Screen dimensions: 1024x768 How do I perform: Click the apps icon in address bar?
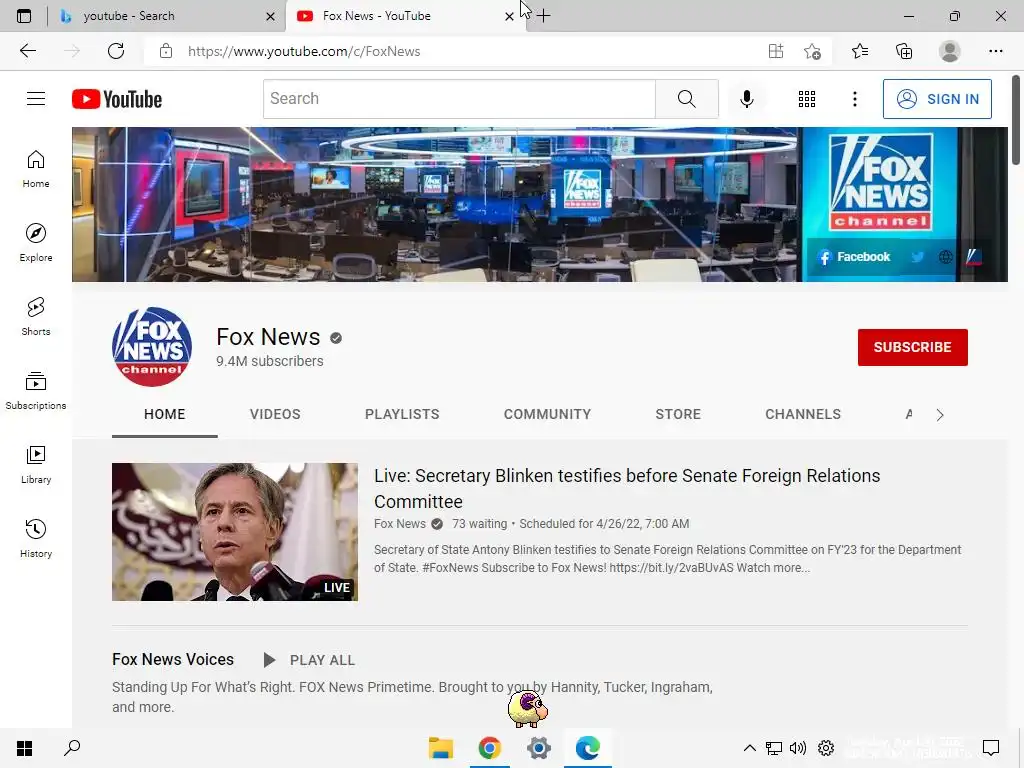pyautogui.click(x=776, y=51)
